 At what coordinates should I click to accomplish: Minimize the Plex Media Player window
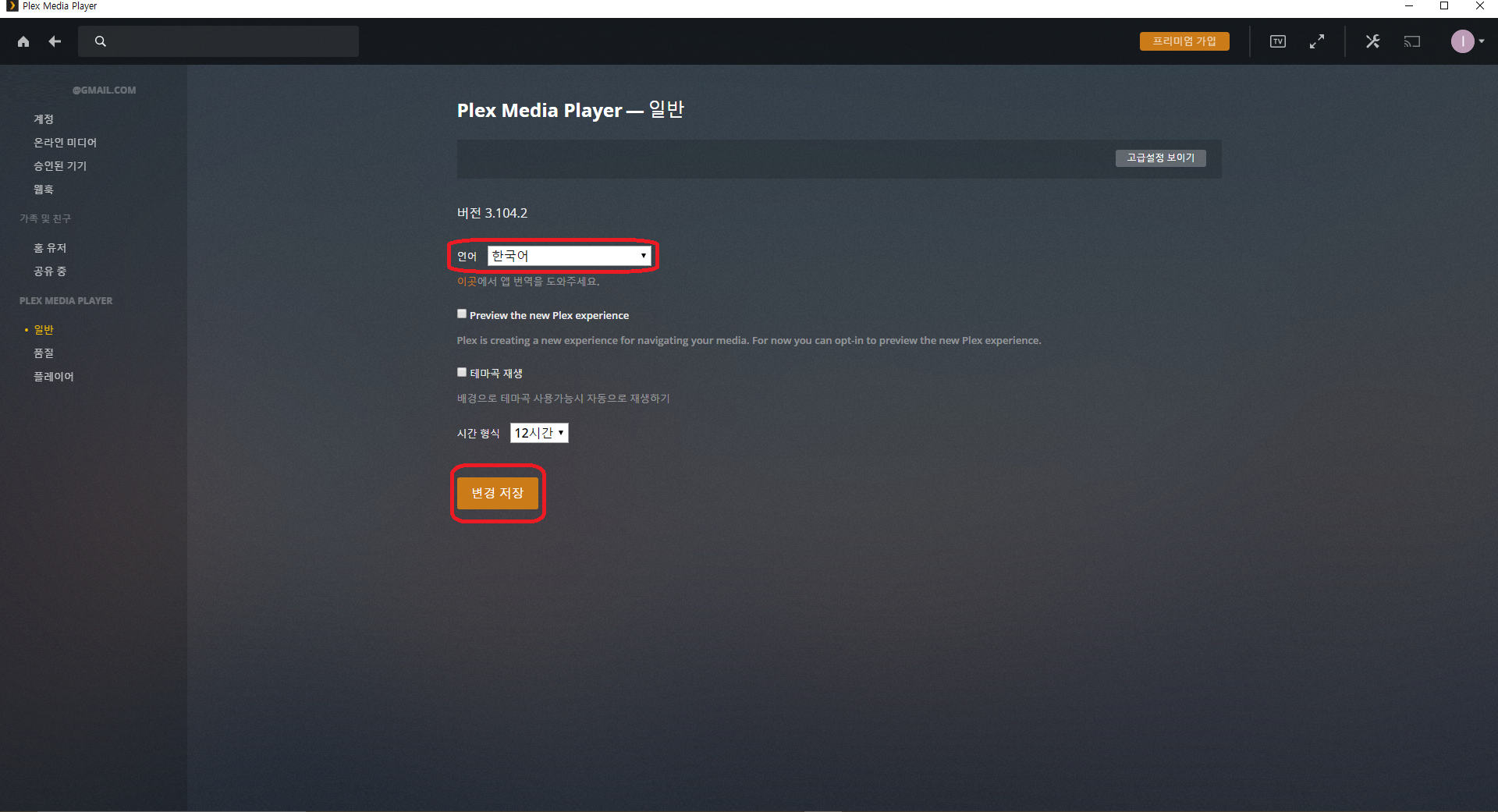pyautogui.click(x=1409, y=6)
